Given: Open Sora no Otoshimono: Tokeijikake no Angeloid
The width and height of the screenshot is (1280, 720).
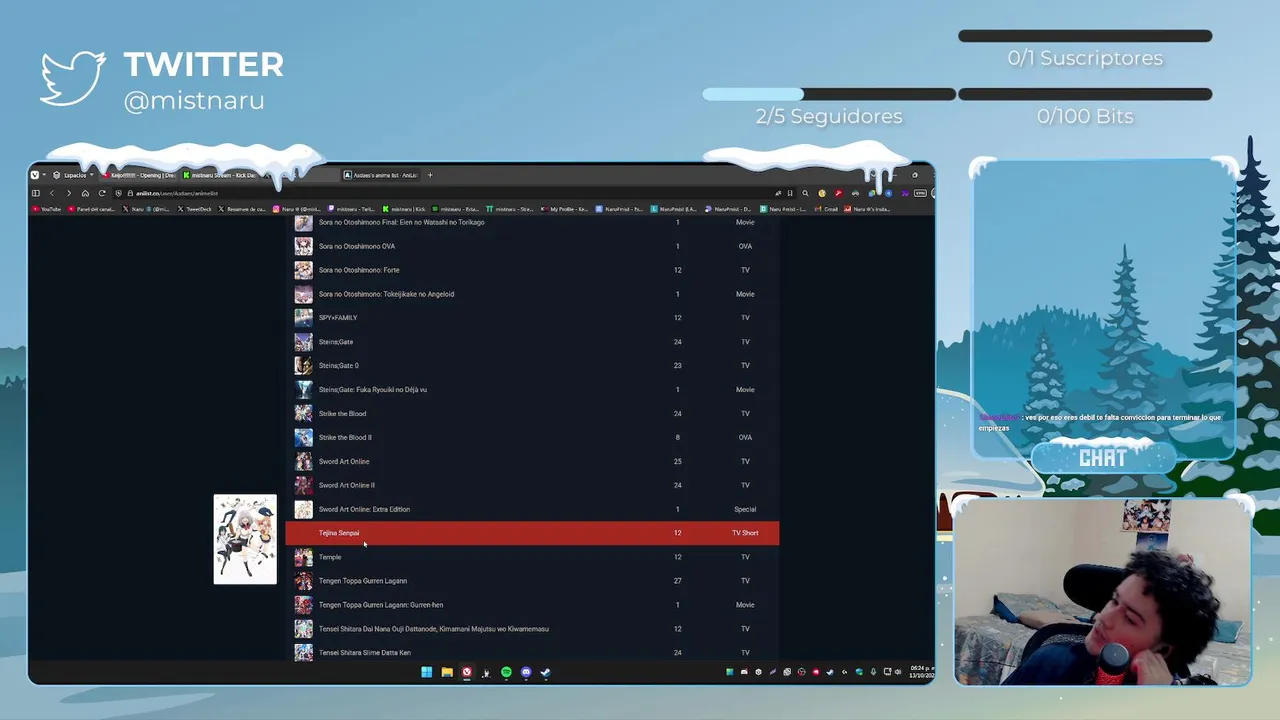Looking at the screenshot, I should point(386,294).
